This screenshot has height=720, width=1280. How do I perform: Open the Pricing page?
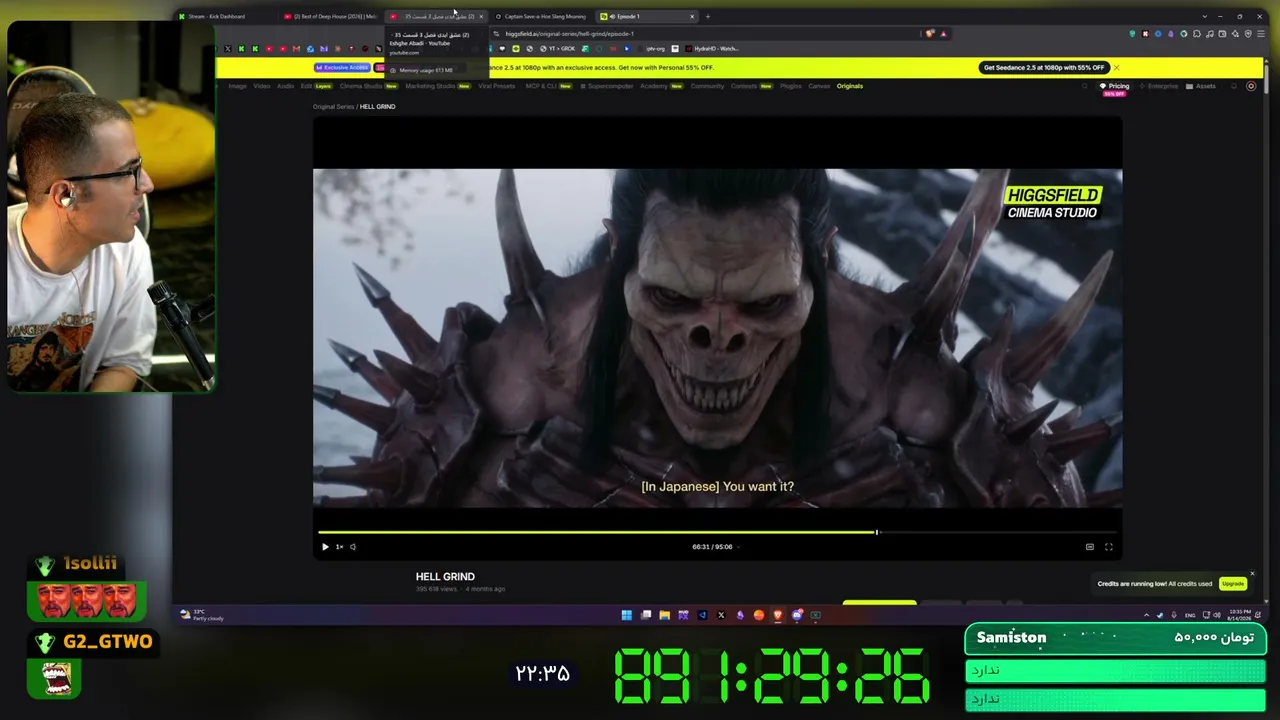(1115, 87)
